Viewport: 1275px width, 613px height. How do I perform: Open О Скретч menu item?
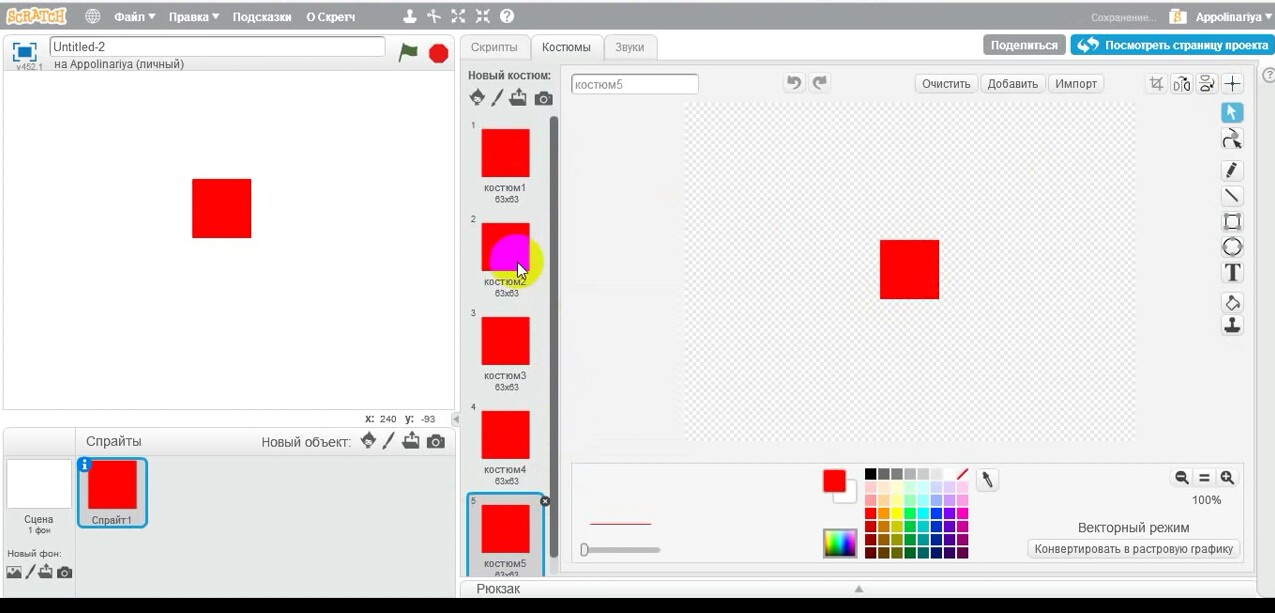tap(330, 17)
